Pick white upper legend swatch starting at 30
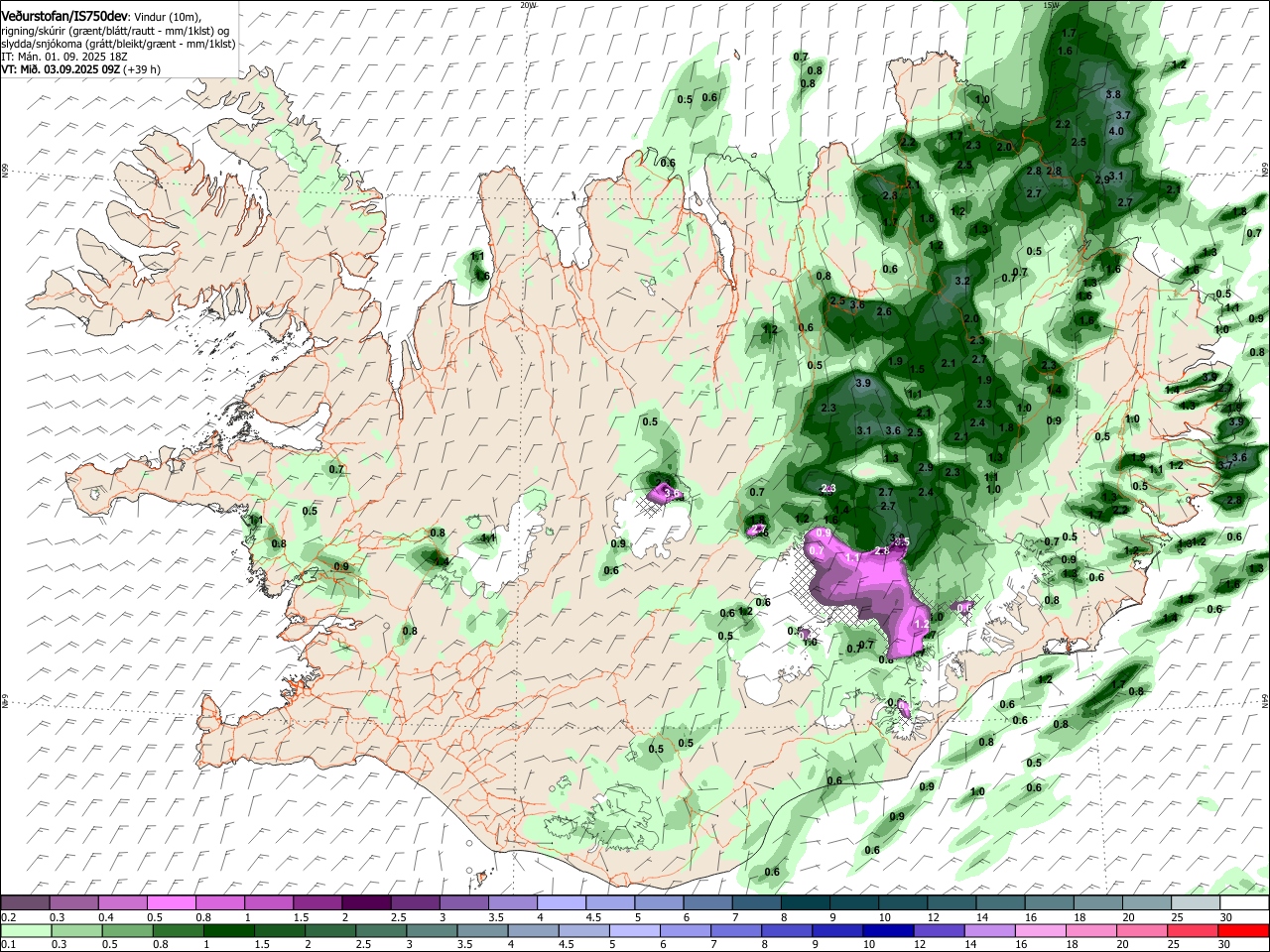The height and width of the screenshot is (952, 1270). click(1243, 902)
